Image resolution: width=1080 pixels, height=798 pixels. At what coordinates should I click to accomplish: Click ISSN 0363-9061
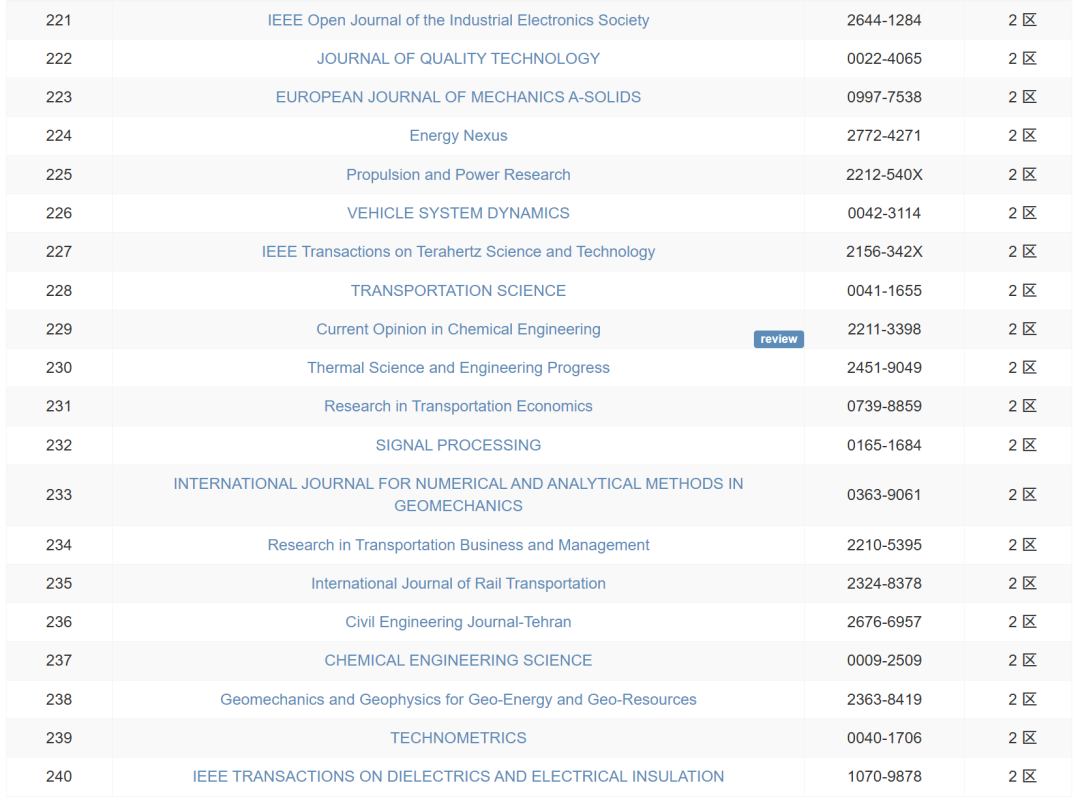tap(884, 494)
